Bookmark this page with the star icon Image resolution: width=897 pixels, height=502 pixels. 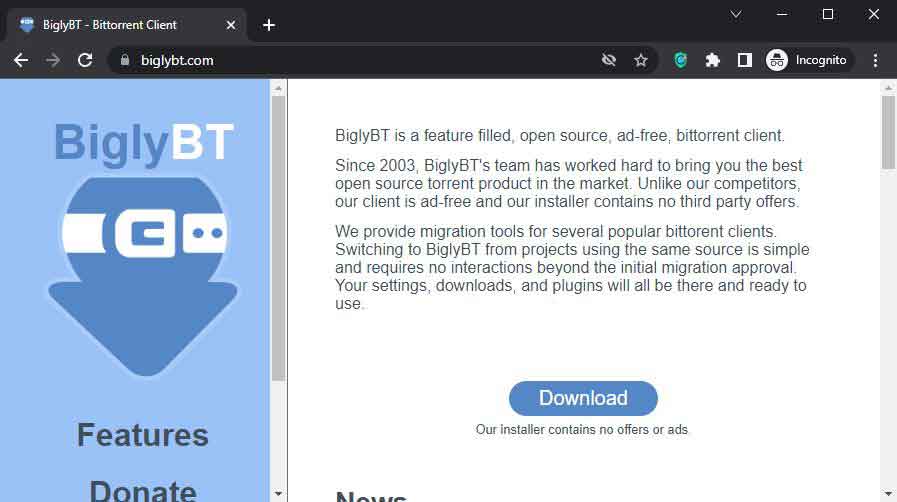[x=641, y=60]
